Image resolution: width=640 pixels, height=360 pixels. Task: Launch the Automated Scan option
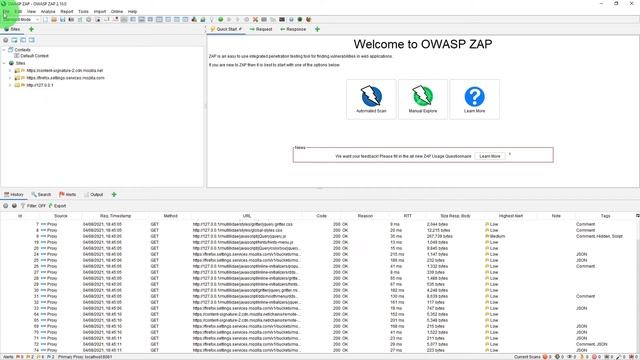[x=371, y=99]
